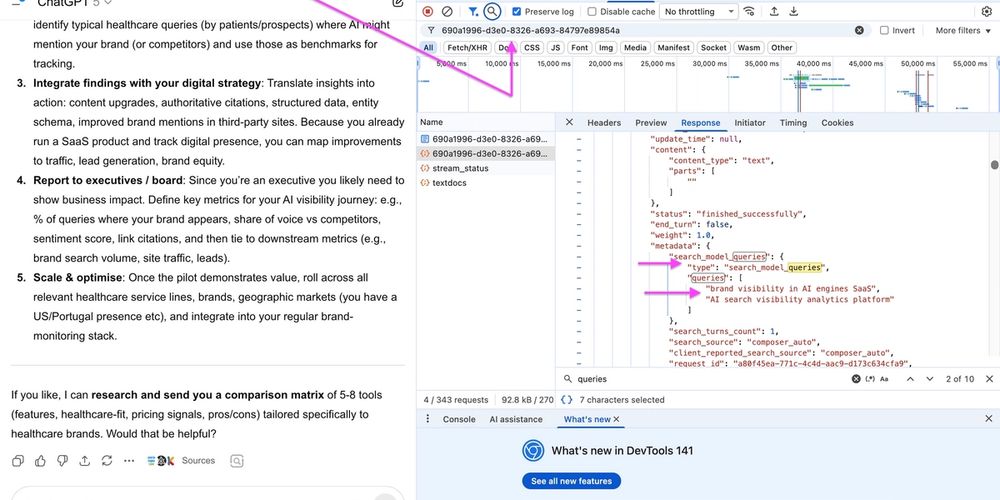The height and width of the screenshot is (500, 1000).
Task: Filter requests by Font type
Action: tap(580, 48)
